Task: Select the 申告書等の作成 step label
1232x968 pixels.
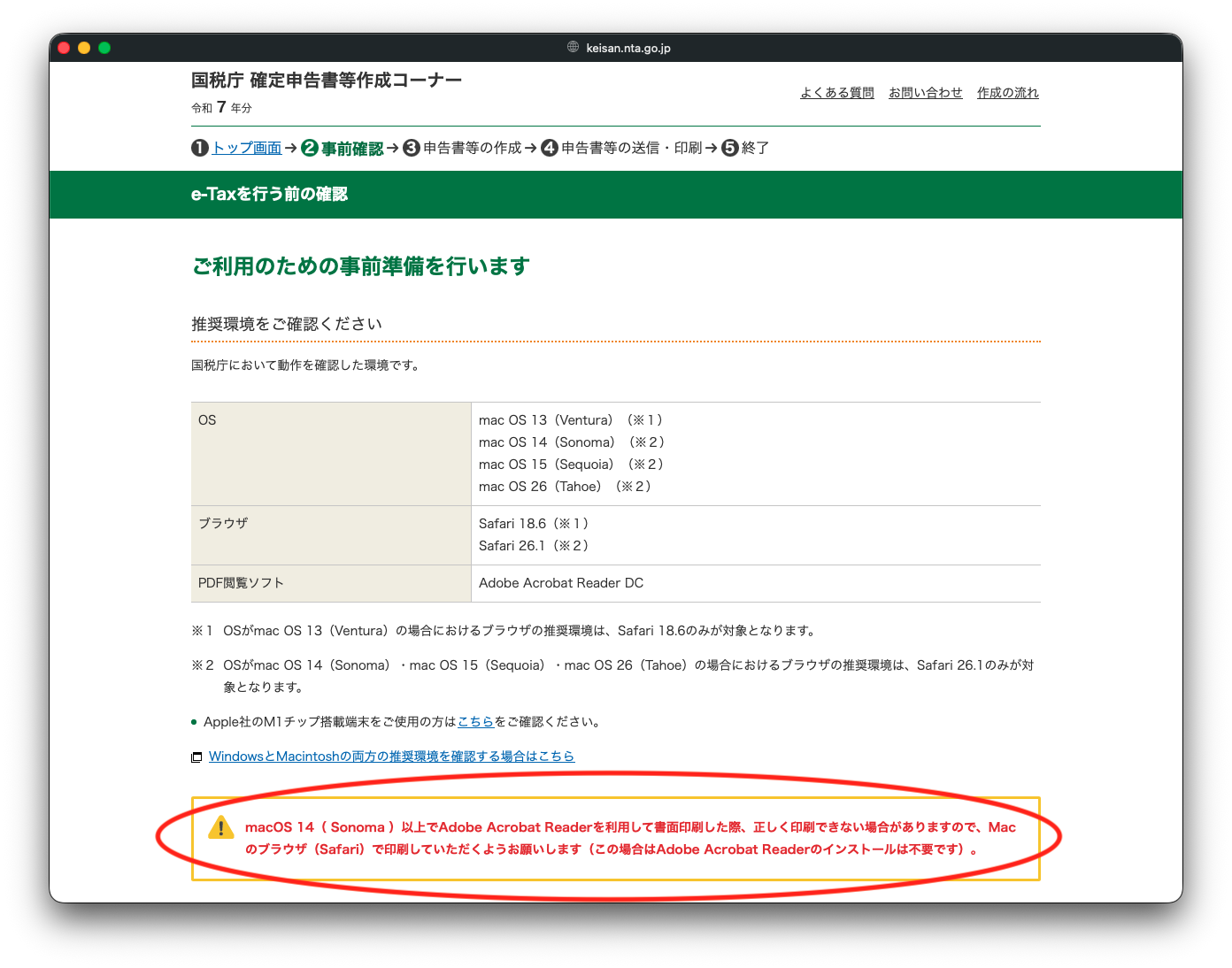Action: [473, 148]
